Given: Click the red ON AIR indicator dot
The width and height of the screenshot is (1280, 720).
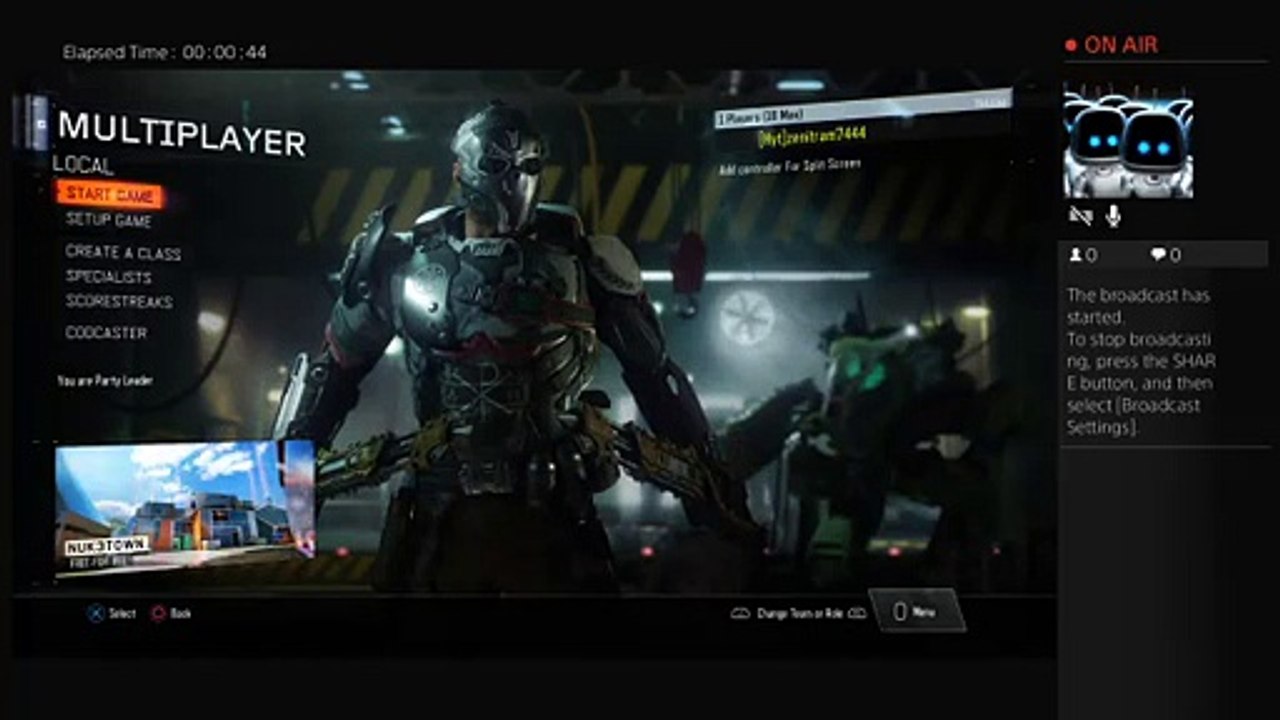Looking at the screenshot, I should tap(1071, 45).
